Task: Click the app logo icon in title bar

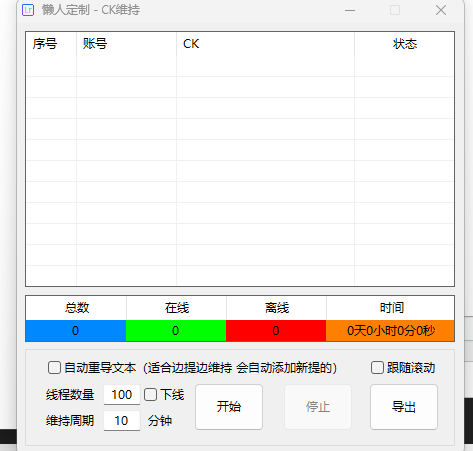Action: point(28,10)
